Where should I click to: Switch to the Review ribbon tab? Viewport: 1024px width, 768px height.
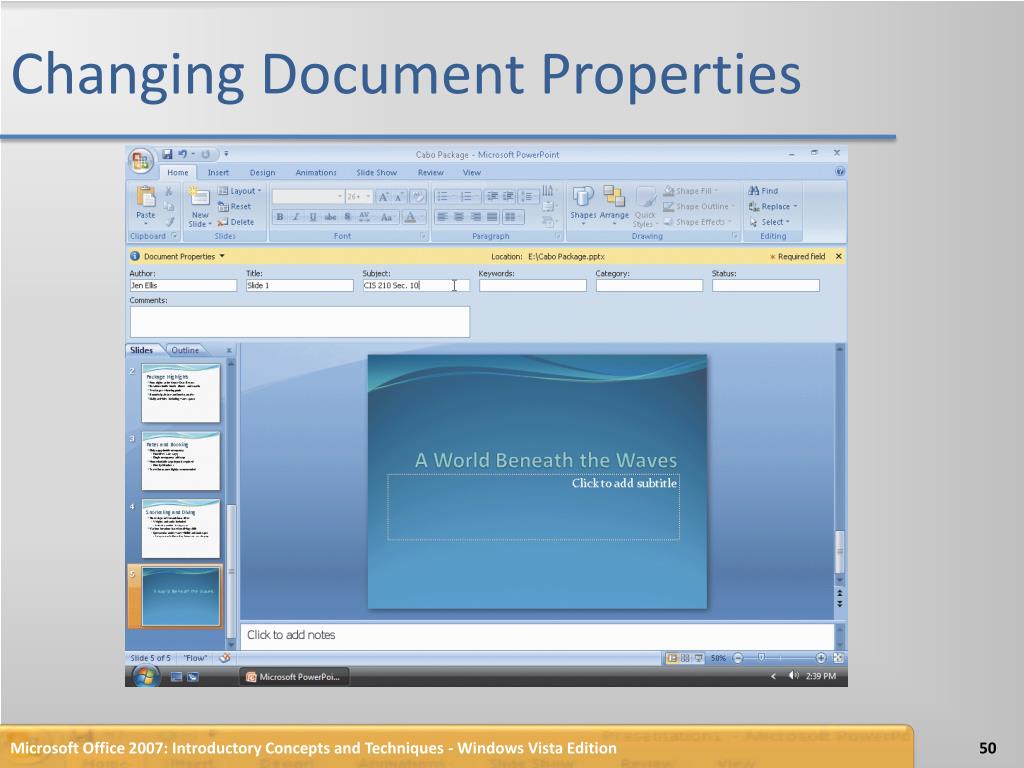tap(430, 172)
